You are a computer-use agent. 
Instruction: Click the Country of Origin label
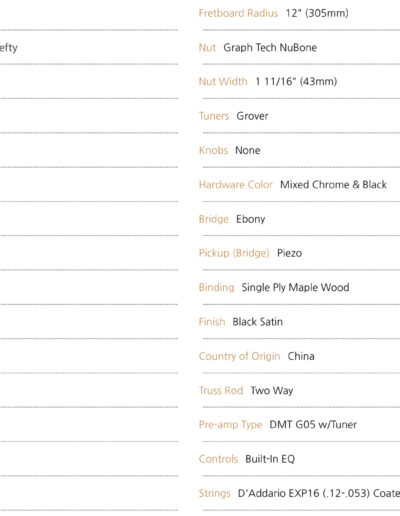pos(239,356)
